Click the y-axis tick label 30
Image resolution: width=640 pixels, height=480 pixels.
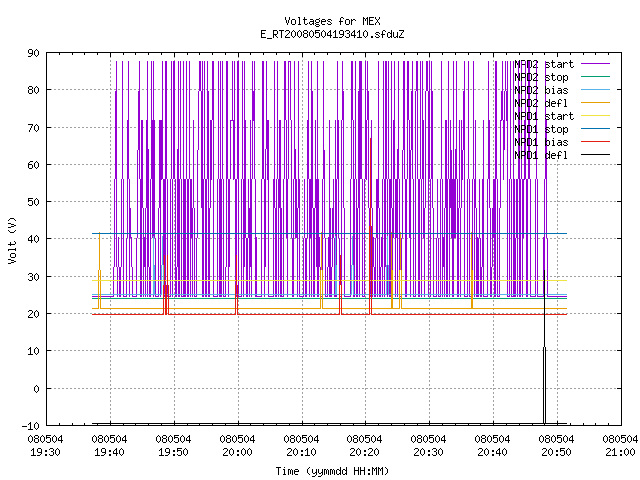(34, 277)
